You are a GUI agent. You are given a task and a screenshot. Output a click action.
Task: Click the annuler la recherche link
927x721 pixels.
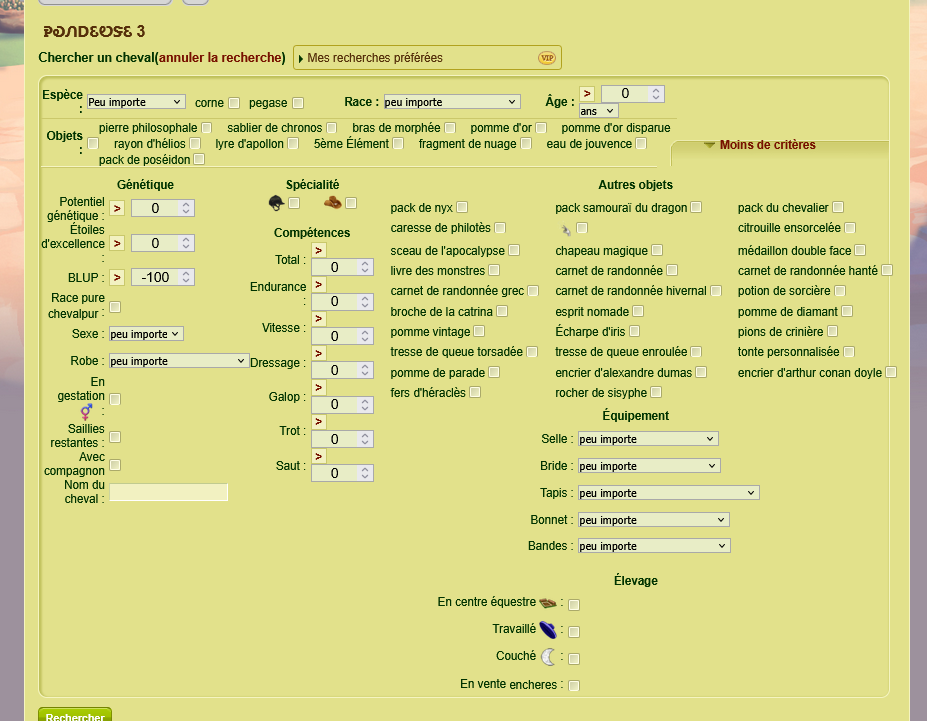pos(220,58)
